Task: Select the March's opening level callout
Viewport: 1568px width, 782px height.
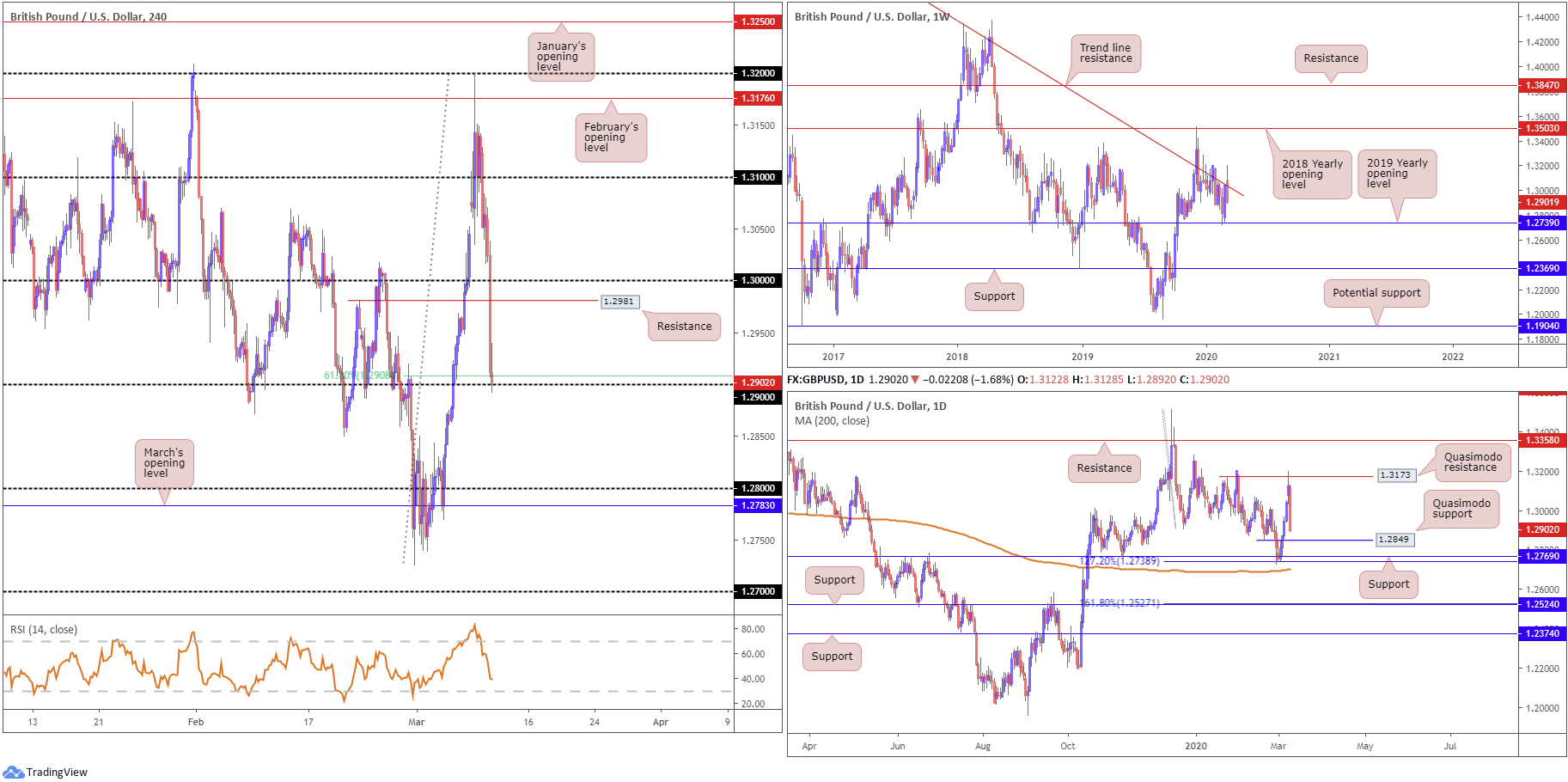Action: (x=163, y=463)
